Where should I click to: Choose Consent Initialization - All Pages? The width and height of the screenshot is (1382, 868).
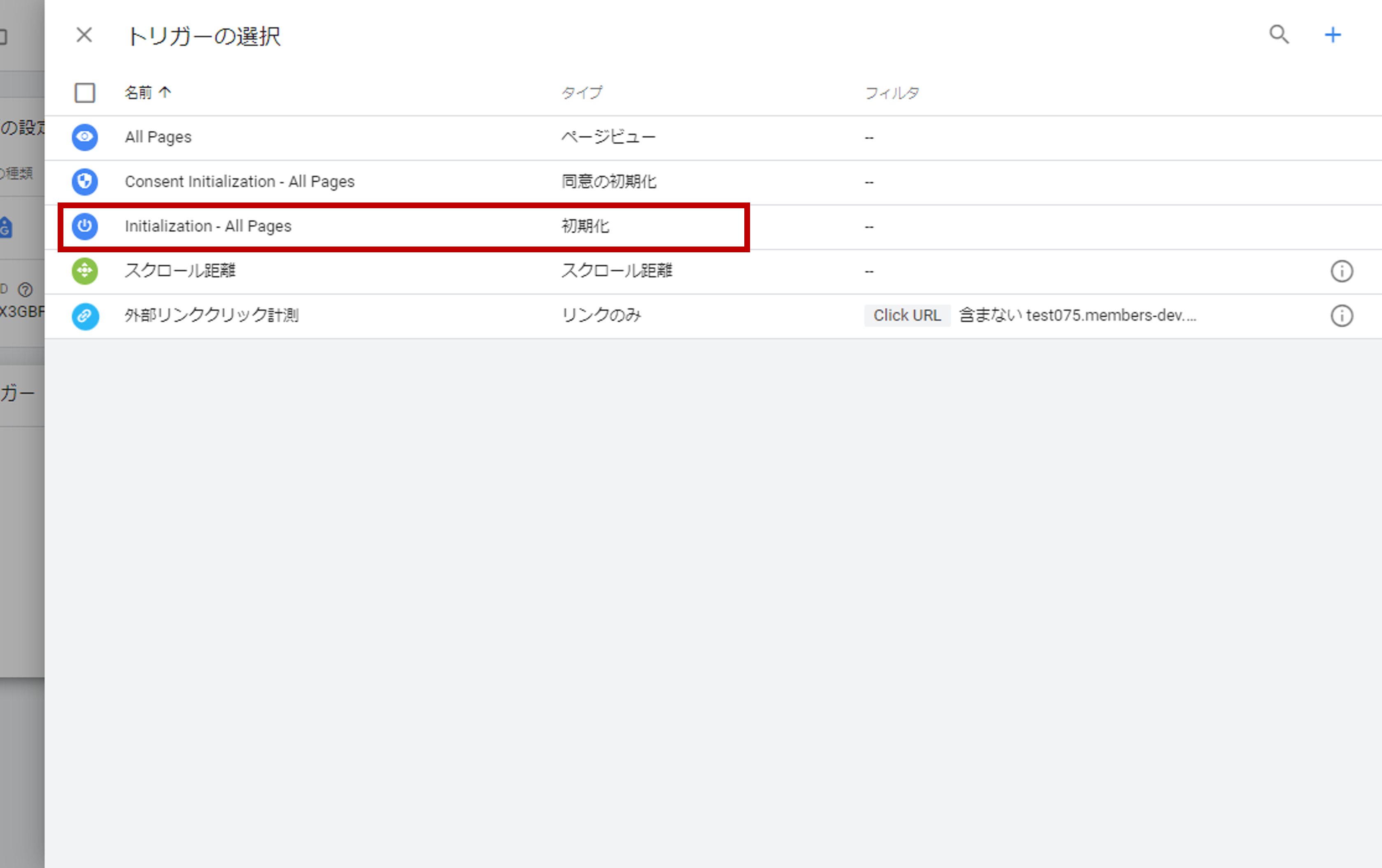pyautogui.click(x=239, y=181)
